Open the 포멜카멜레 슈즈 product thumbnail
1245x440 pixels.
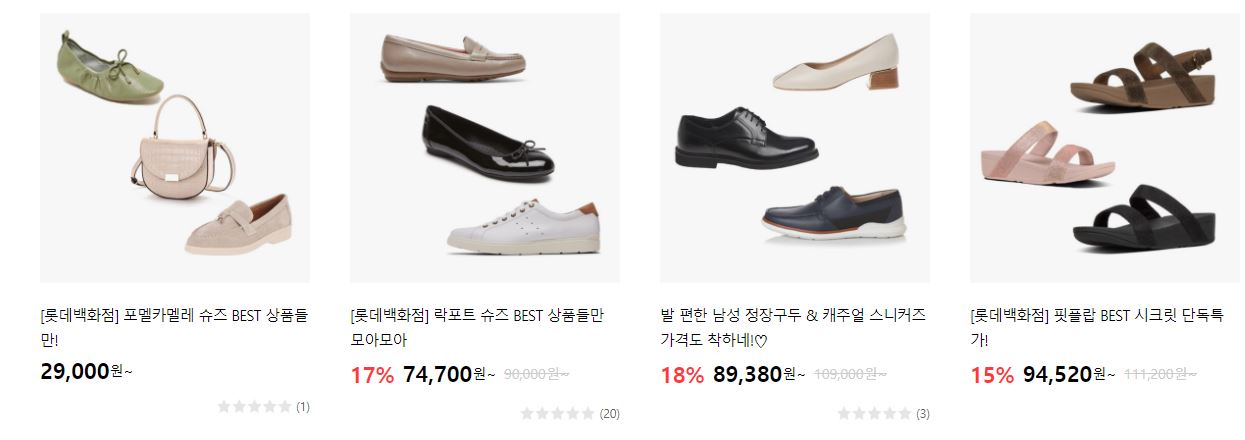click(175, 148)
